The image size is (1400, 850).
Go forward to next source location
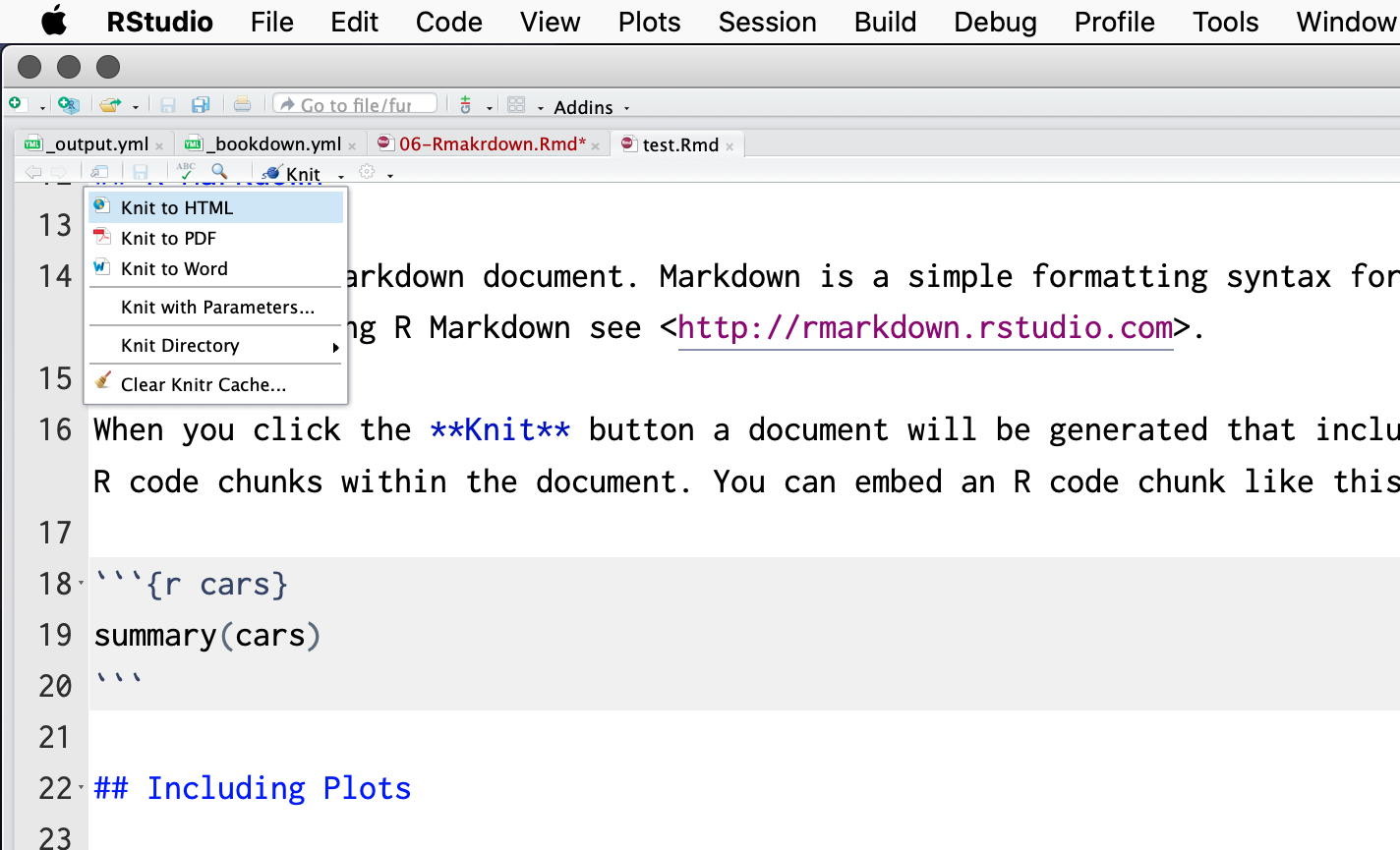coord(58,172)
